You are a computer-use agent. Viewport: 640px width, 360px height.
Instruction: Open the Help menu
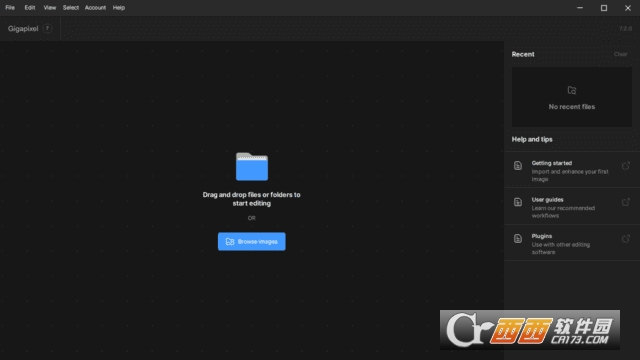point(119,8)
